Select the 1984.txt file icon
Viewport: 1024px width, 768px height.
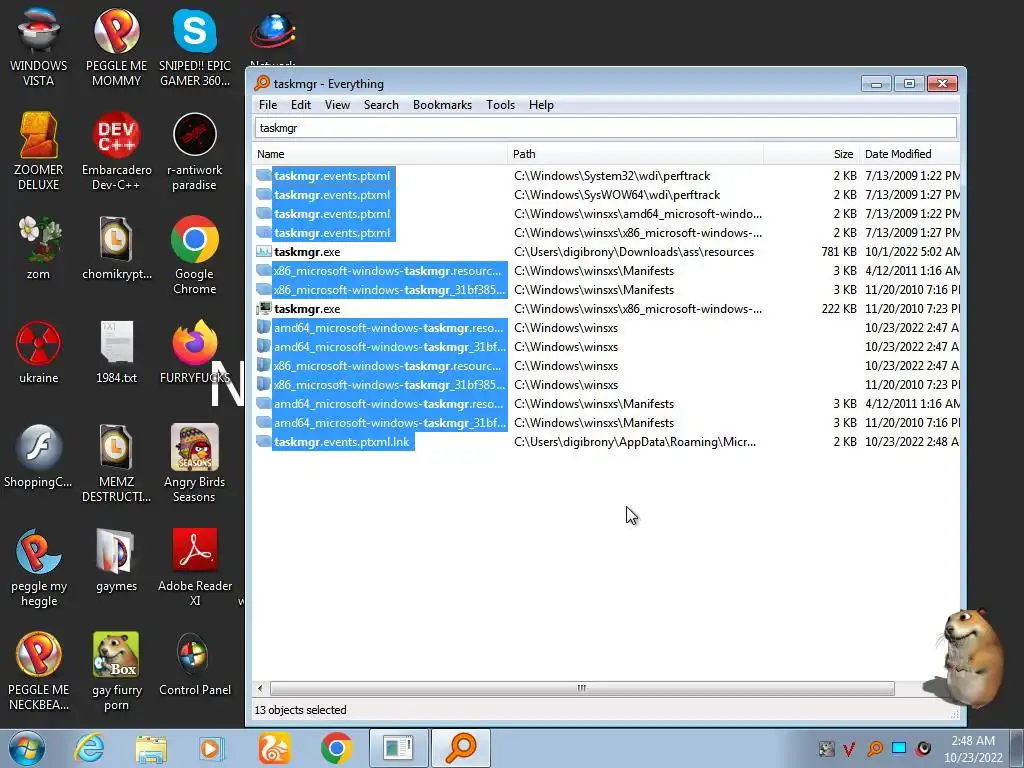[116, 352]
